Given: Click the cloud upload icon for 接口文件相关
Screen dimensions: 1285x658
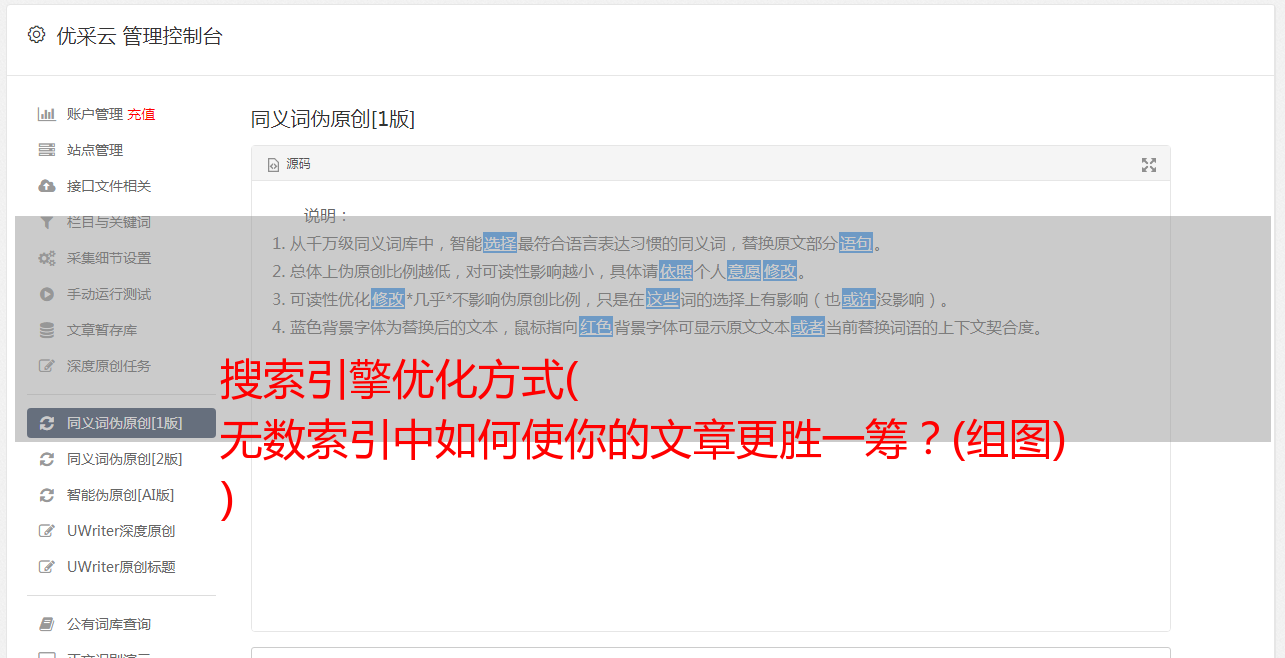Looking at the screenshot, I should (x=46, y=186).
